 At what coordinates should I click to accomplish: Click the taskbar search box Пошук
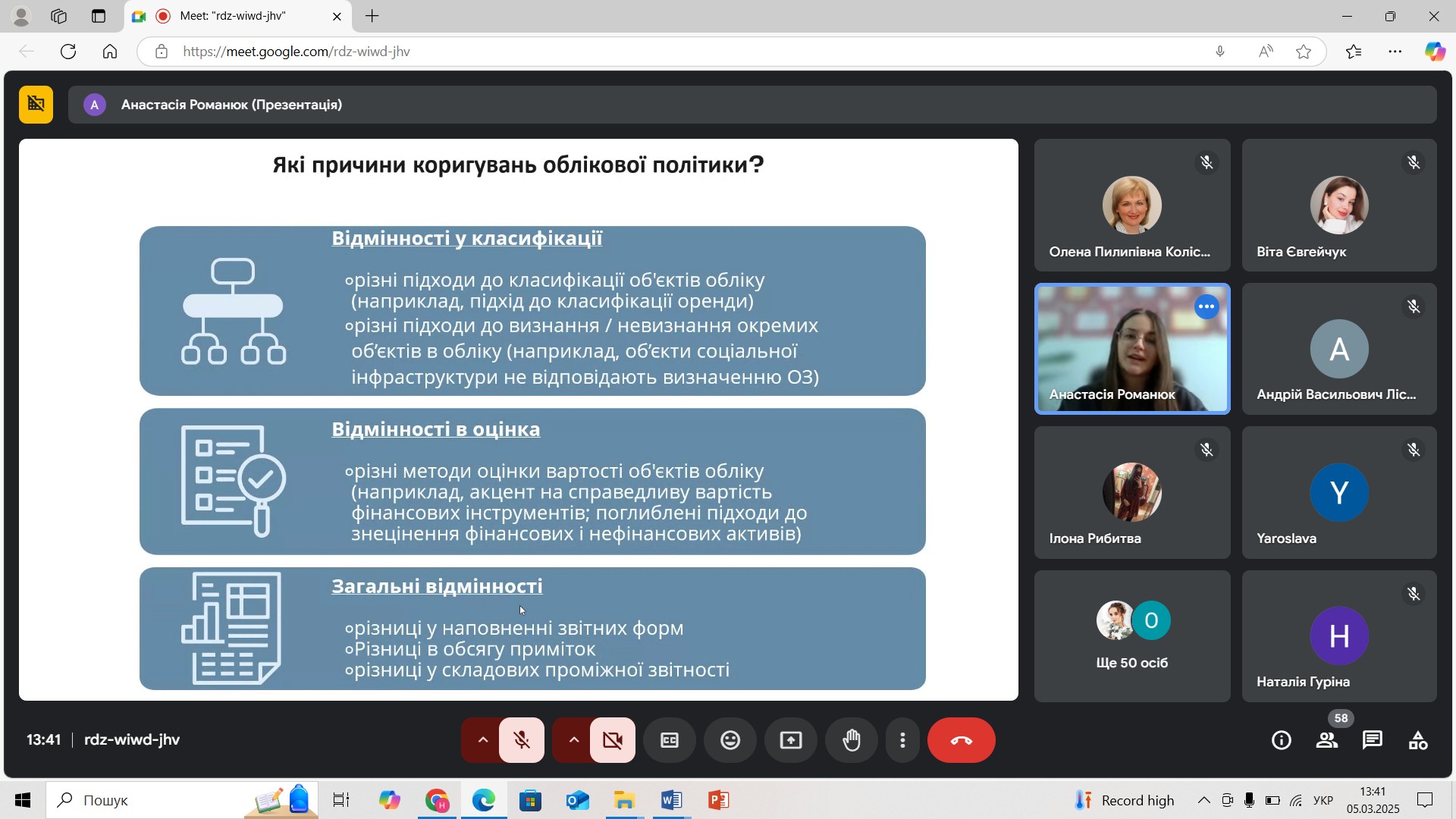click(x=182, y=800)
